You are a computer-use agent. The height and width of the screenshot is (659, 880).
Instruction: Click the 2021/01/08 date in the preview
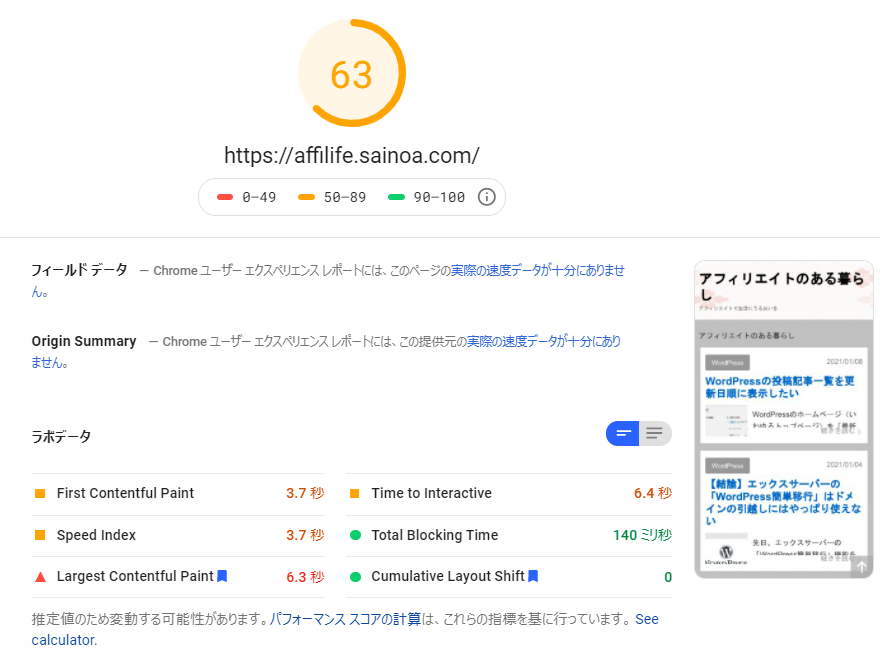844,361
